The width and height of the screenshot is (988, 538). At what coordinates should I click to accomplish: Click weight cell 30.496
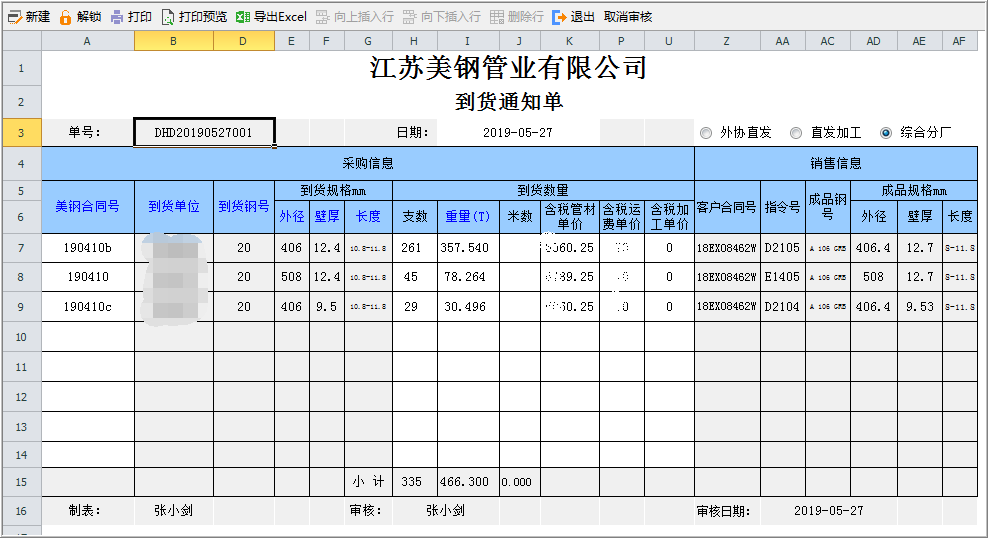[468, 307]
